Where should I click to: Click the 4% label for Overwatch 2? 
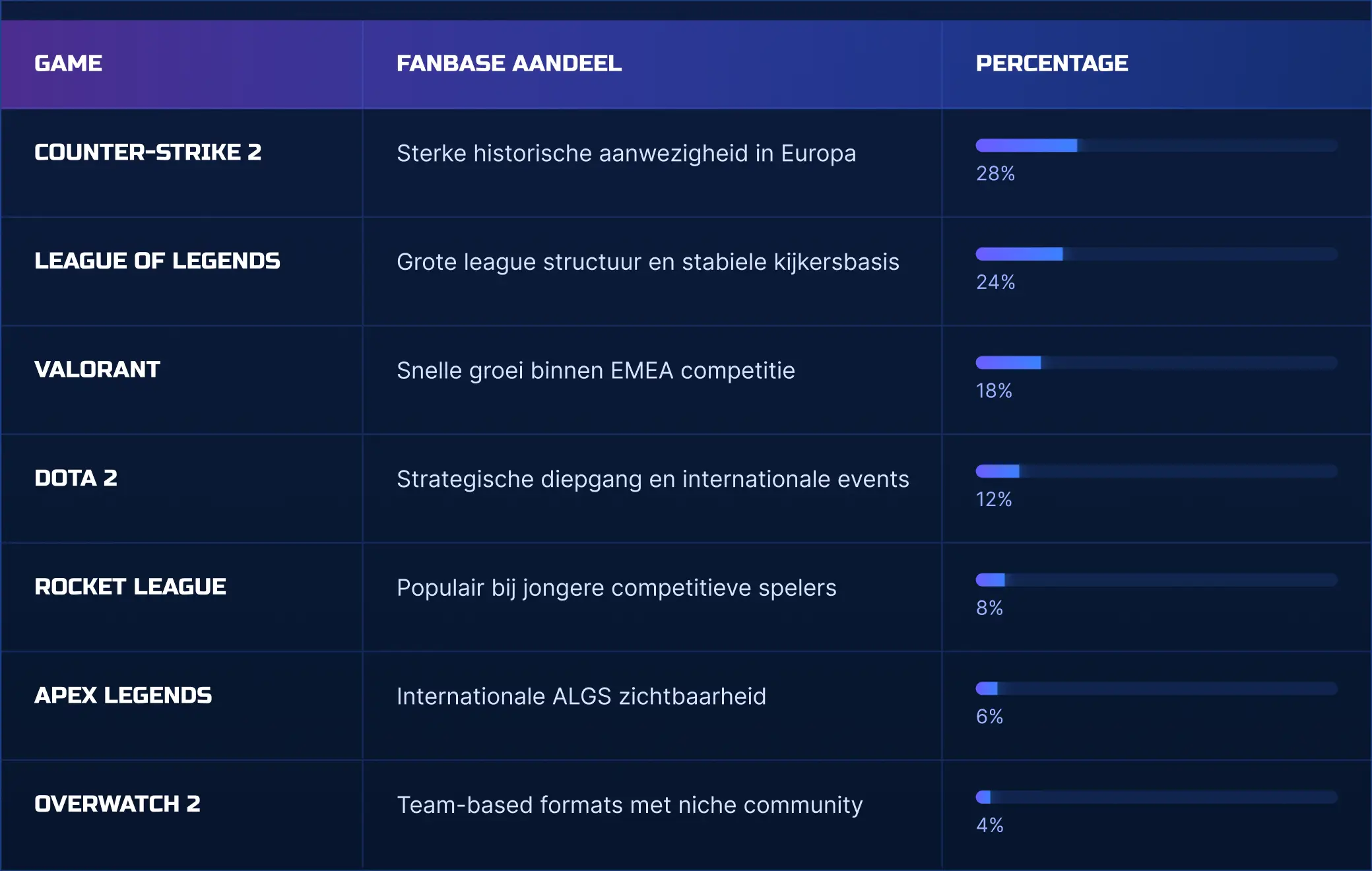tap(989, 825)
